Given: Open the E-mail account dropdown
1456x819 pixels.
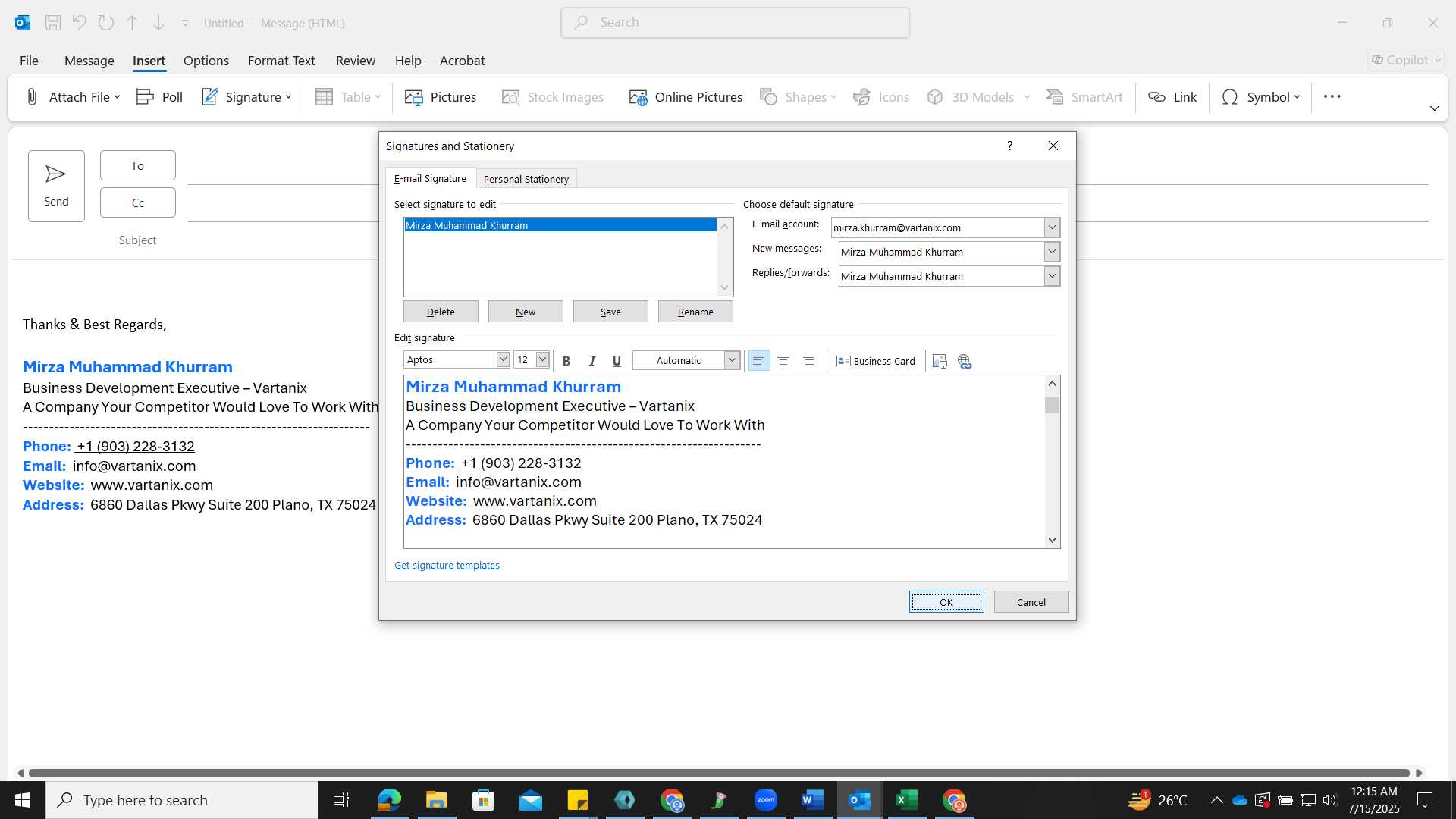Looking at the screenshot, I should click(1052, 227).
